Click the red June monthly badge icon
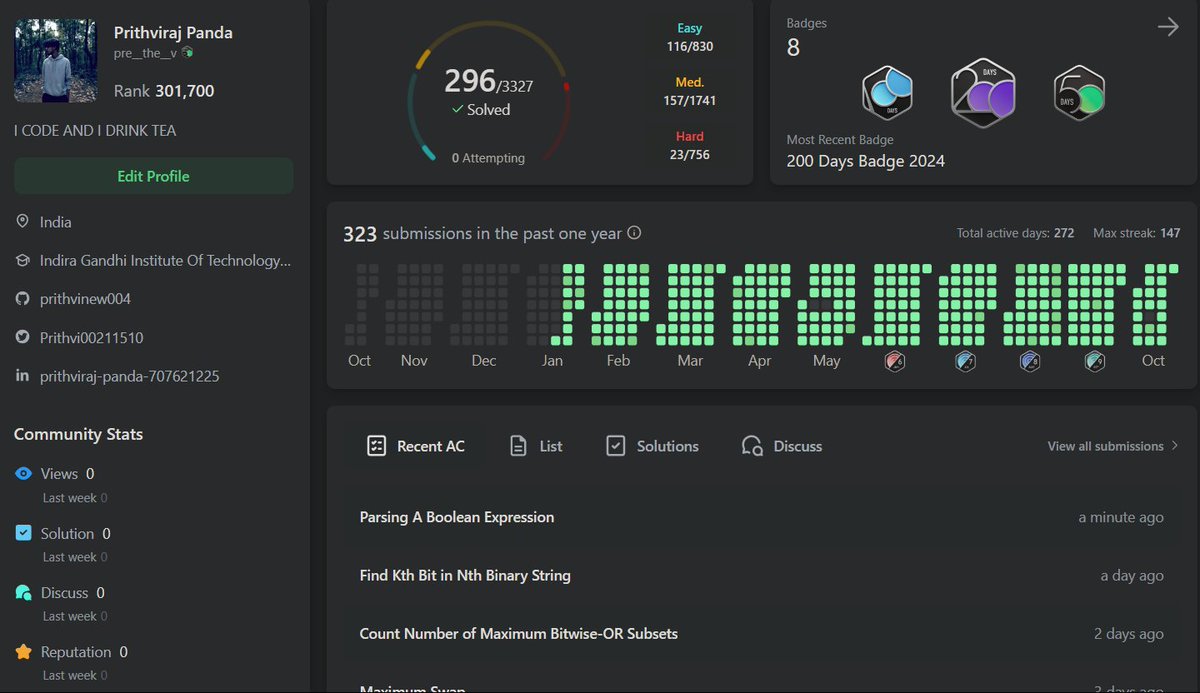 895,361
